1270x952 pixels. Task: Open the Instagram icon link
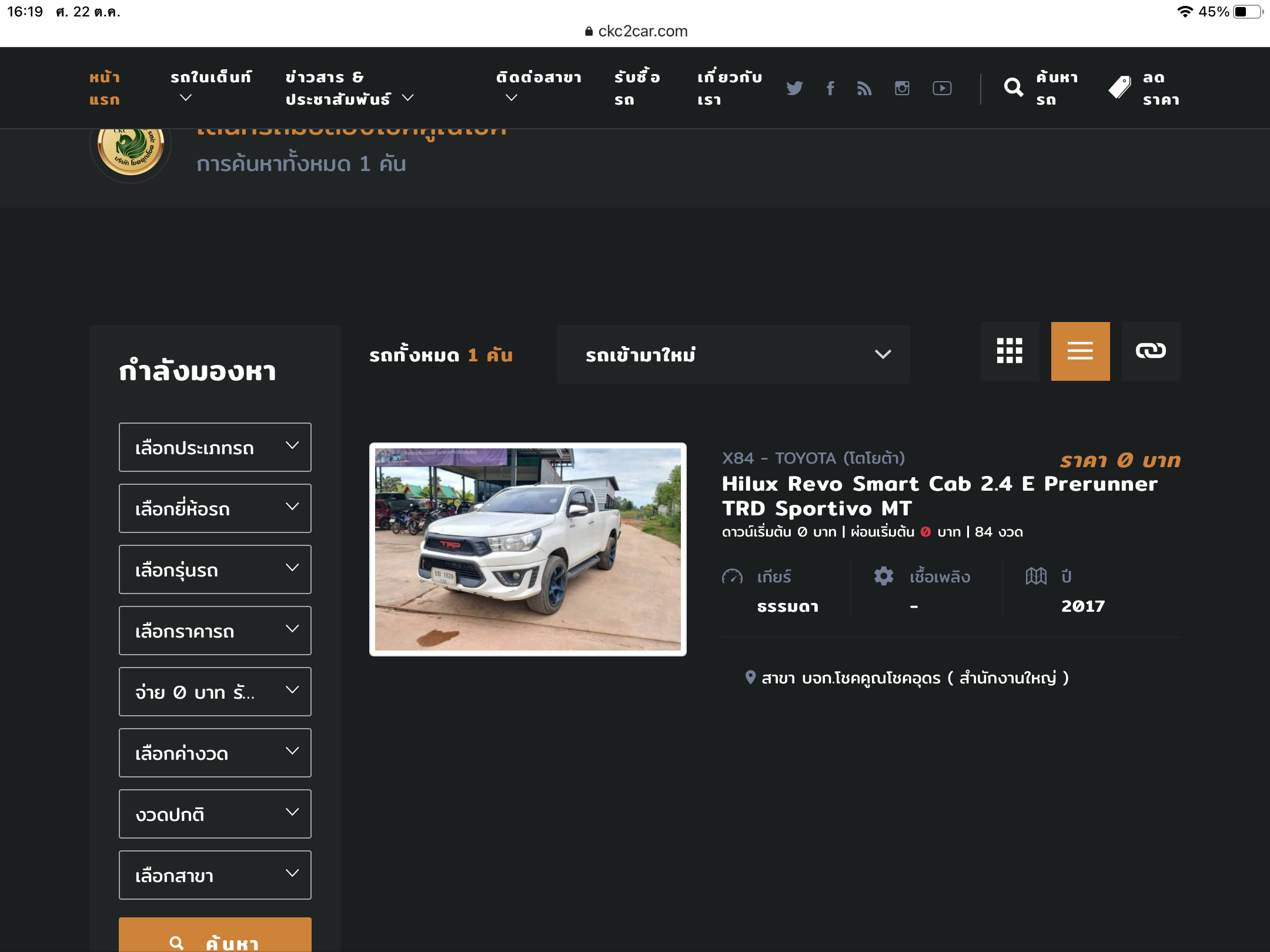click(902, 88)
